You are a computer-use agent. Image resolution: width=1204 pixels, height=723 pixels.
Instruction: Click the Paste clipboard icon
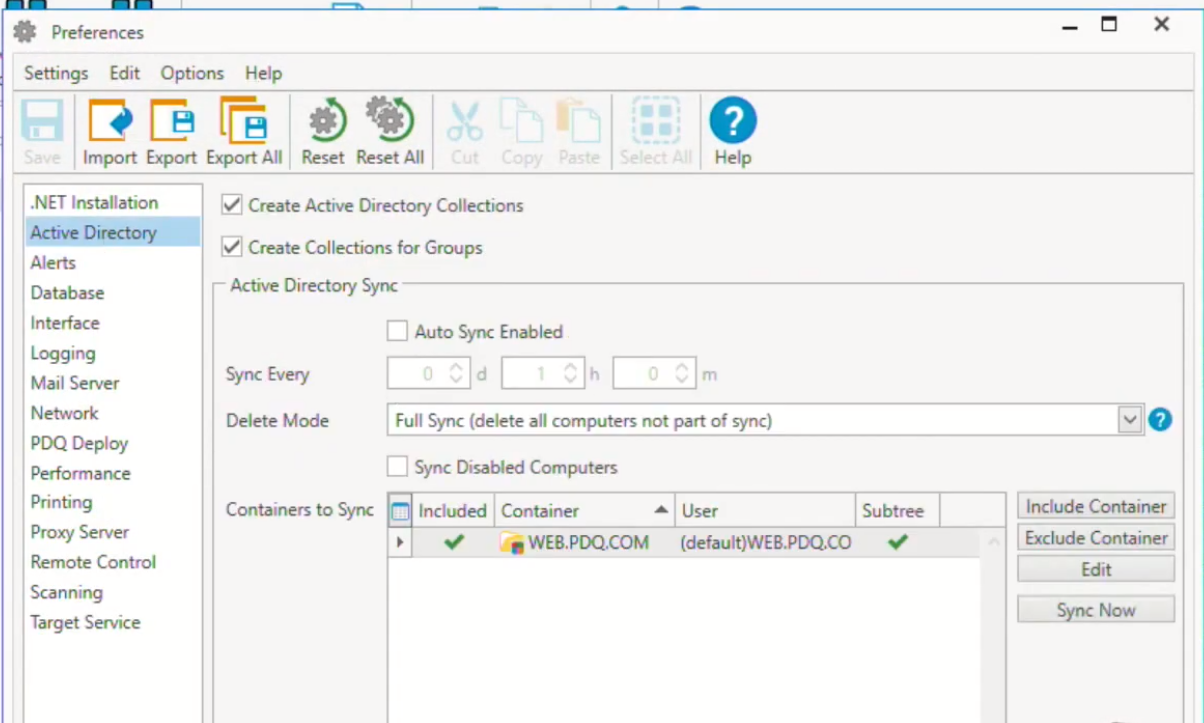tap(578, 121)
